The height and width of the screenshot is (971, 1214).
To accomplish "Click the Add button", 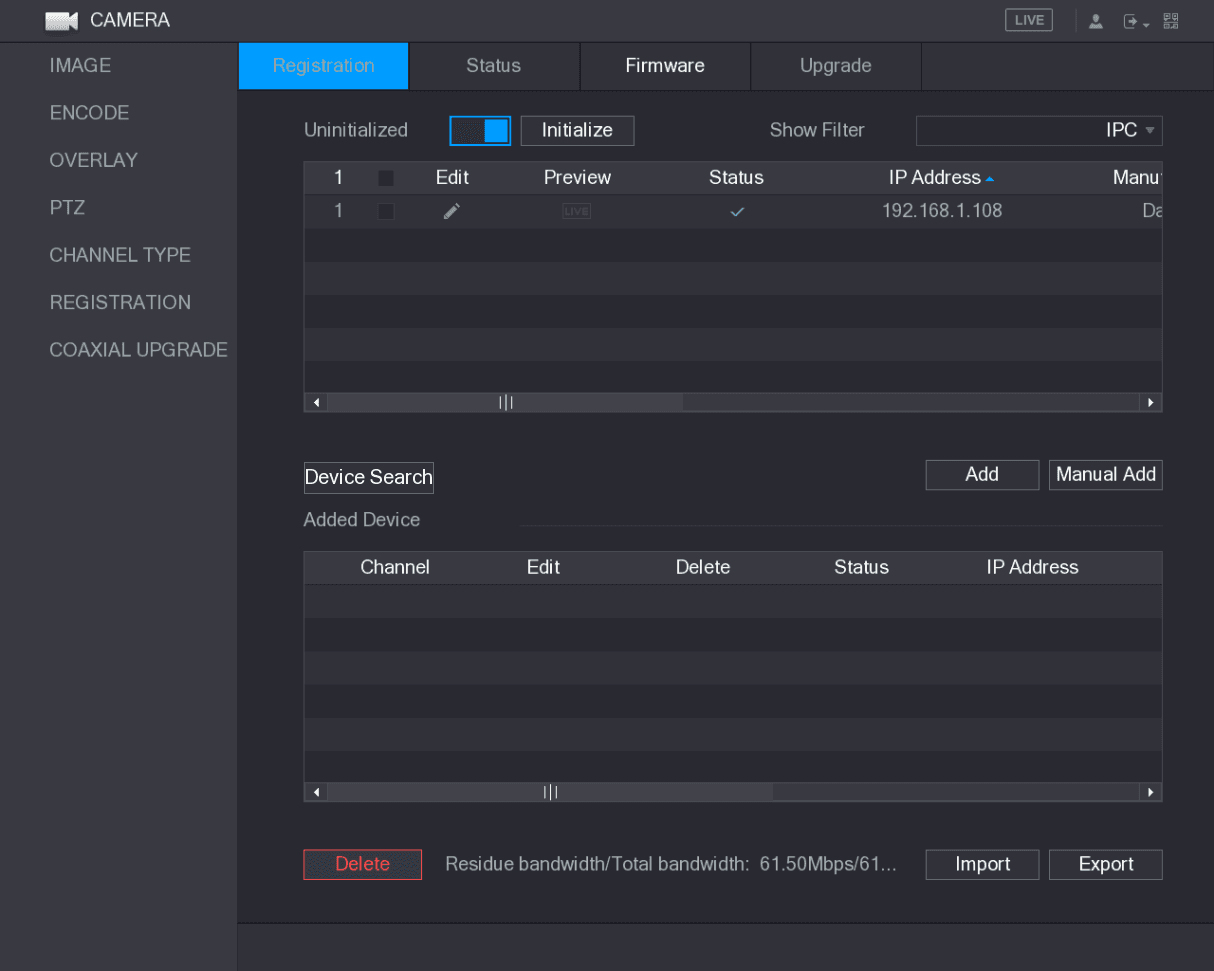I will click(982, 475).
